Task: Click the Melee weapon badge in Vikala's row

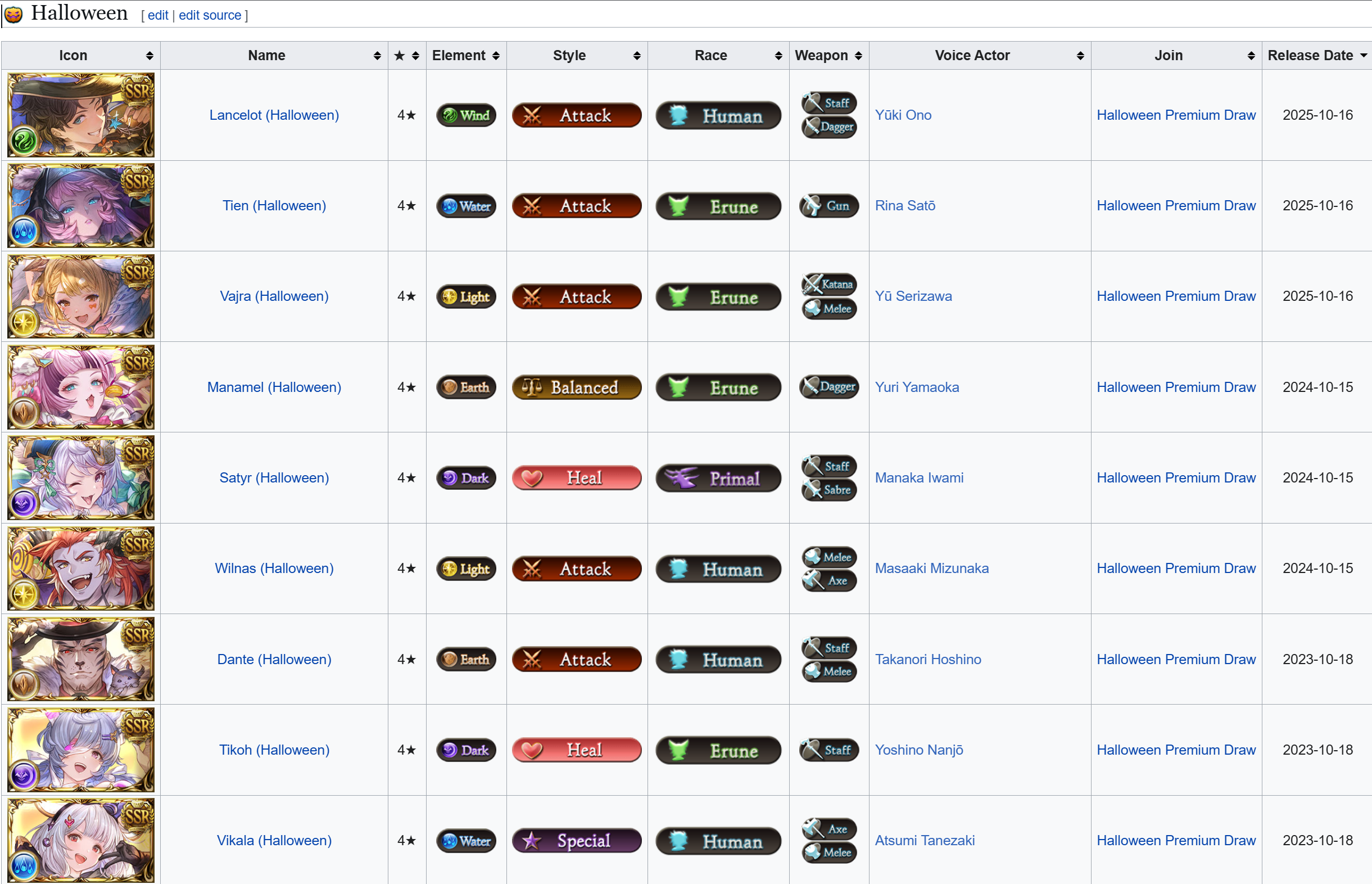Action: [x=829, y=853]
